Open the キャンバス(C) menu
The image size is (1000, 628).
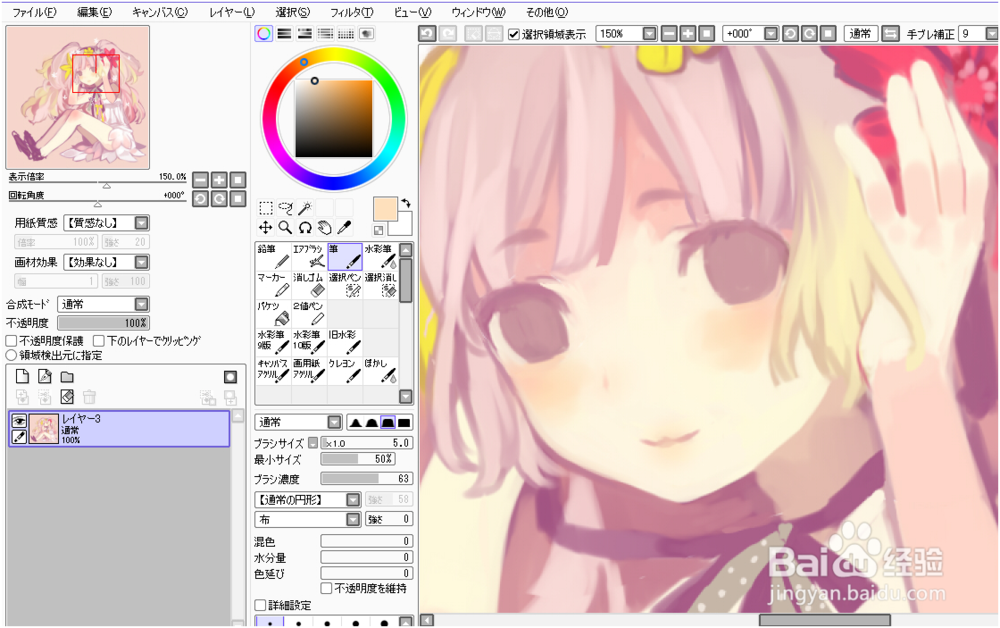[160, 12]
